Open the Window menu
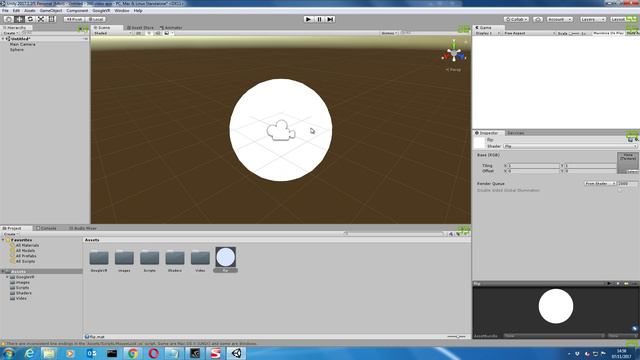The width and height of the screenshot is (640, 360). tap(122, 11)
